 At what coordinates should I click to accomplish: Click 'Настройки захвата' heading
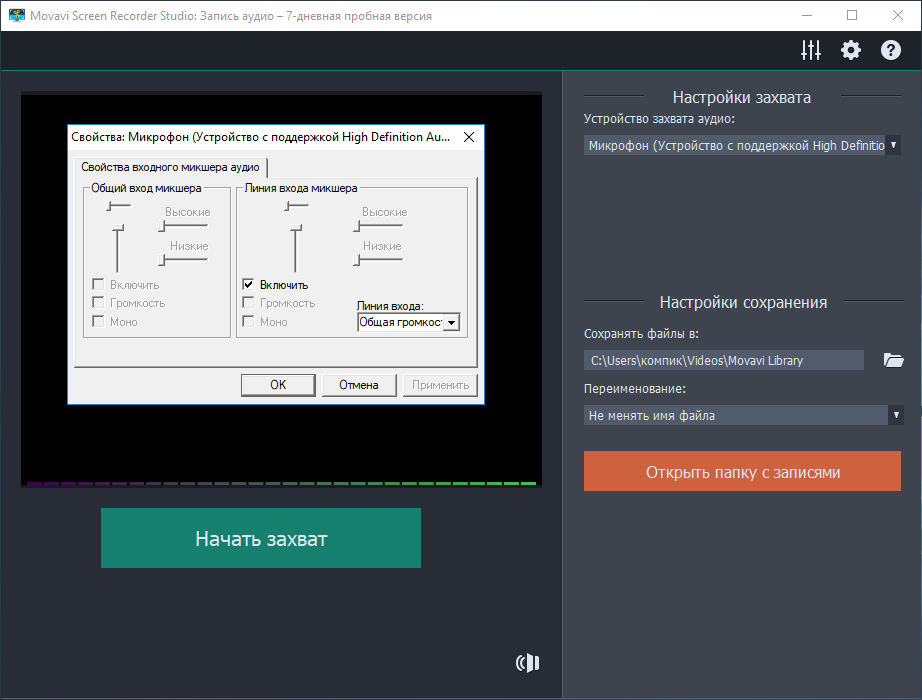tap(741, 97)
